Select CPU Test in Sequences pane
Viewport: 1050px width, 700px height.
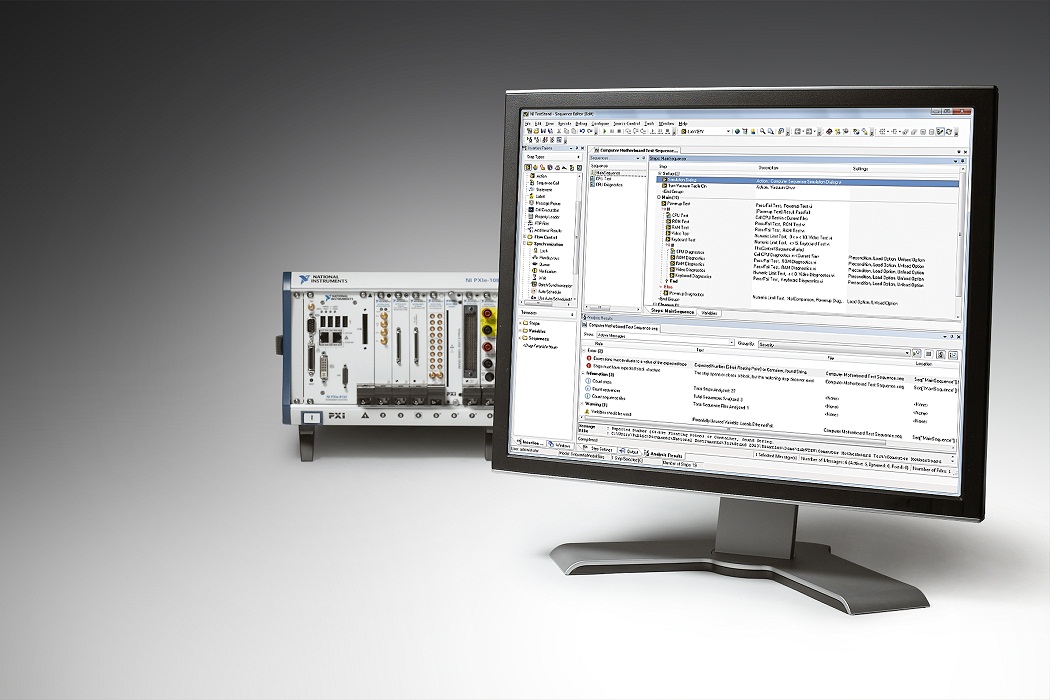coord(601,179)
